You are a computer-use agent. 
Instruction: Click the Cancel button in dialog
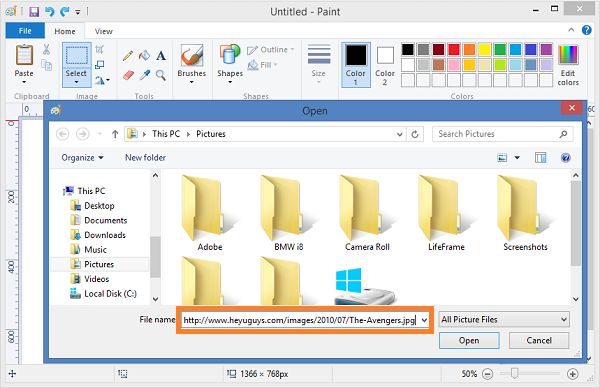tap(539, 340)
